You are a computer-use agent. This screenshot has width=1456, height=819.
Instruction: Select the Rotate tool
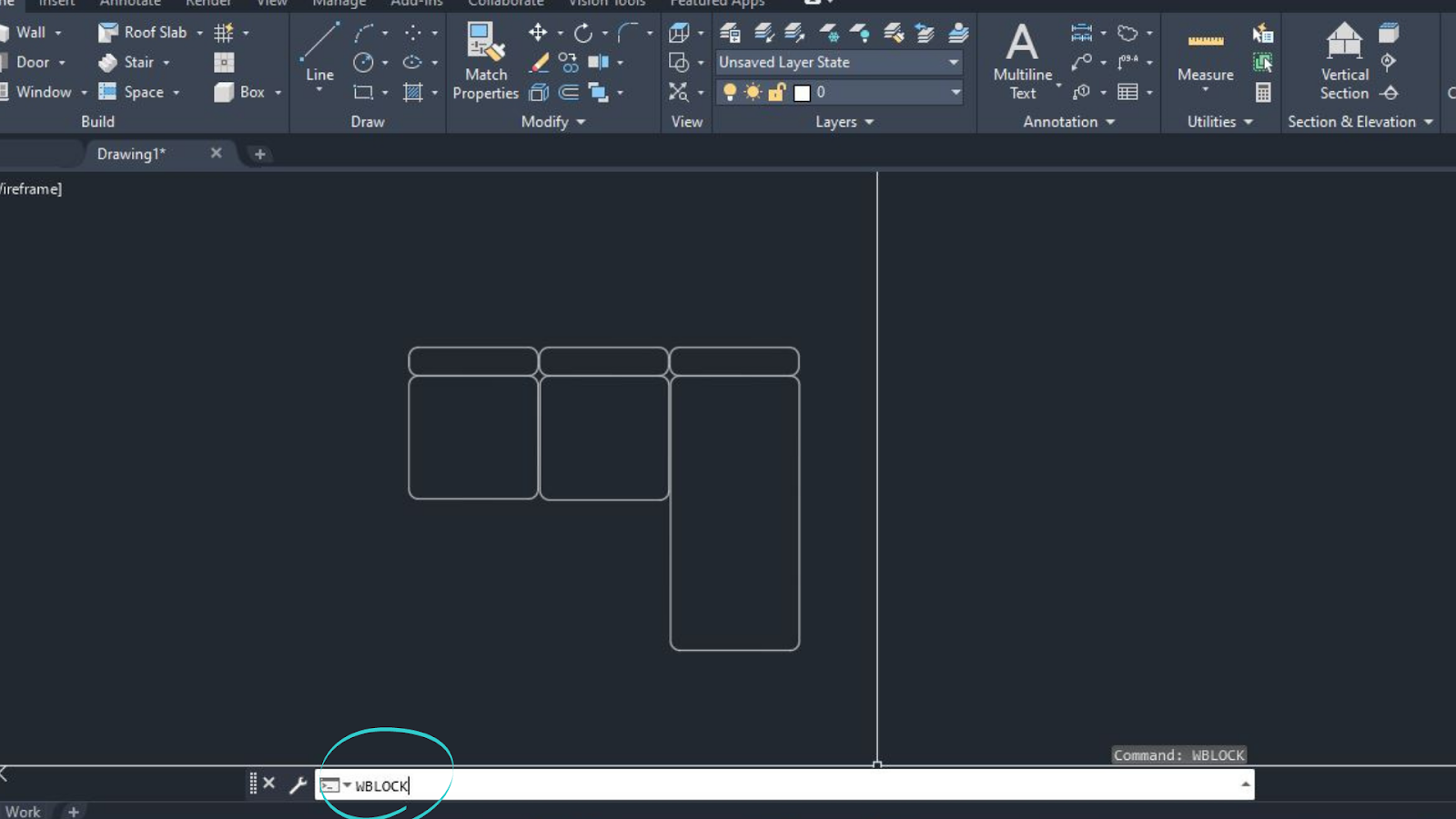pyautogui.click(x=582, y=32)
